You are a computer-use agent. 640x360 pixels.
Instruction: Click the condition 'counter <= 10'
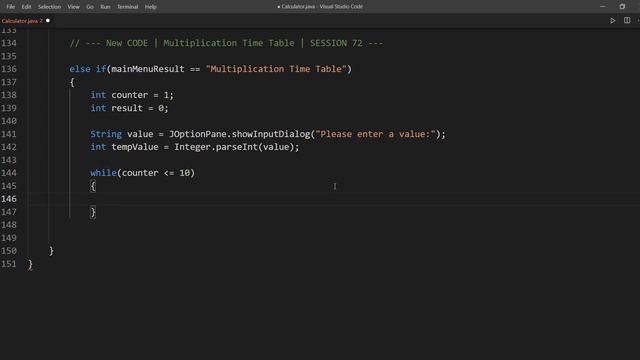[x=156, y=173]
